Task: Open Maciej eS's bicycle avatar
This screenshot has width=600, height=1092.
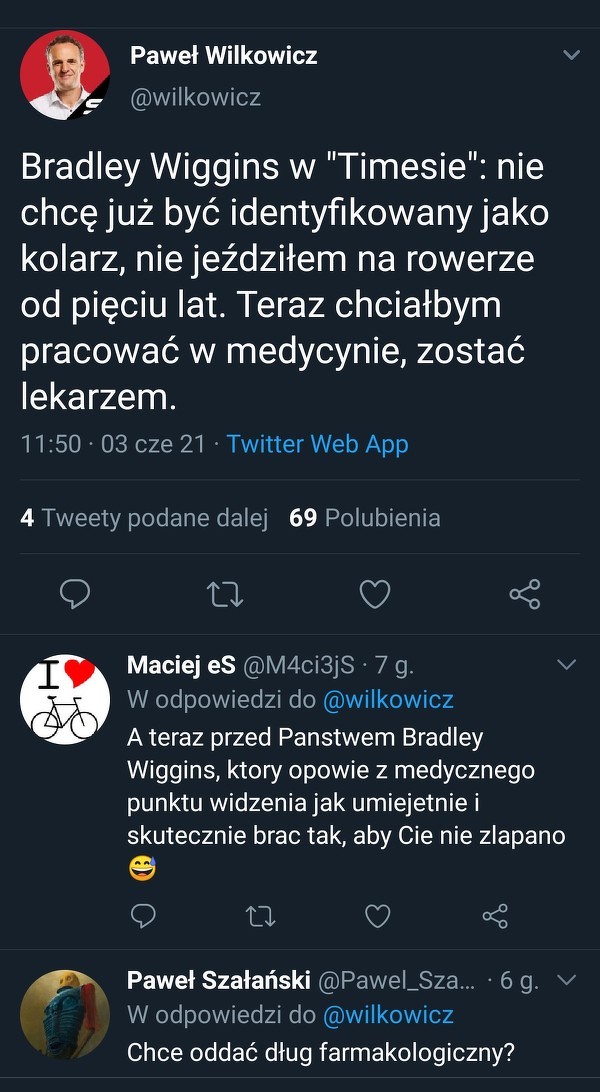Action: pos(65,699)
